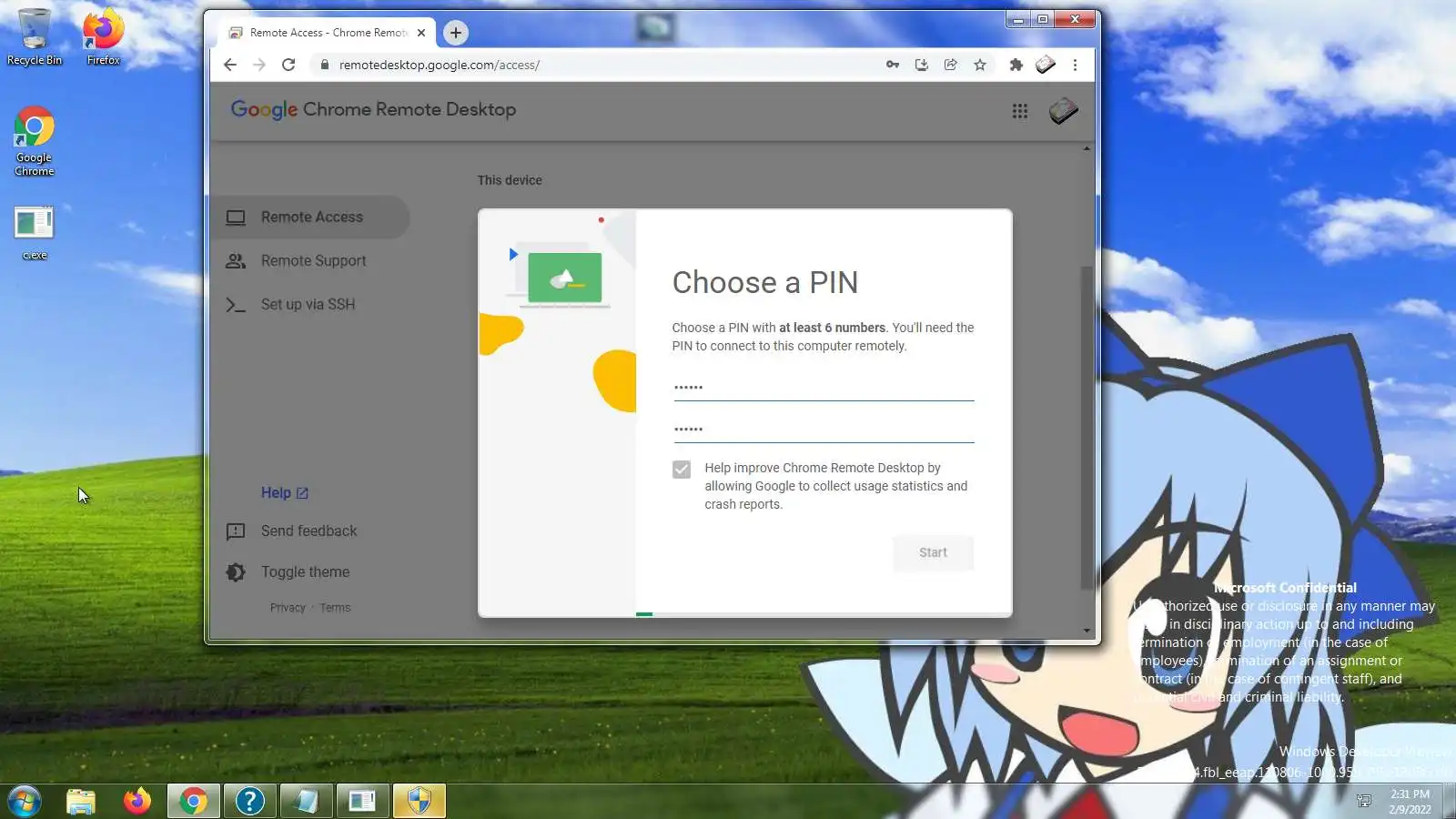Image resolution: width=1456 pixels, height=819 pixels.
Task: Uncheck the usage statistics checkbox
Action: tap(682, 470)
